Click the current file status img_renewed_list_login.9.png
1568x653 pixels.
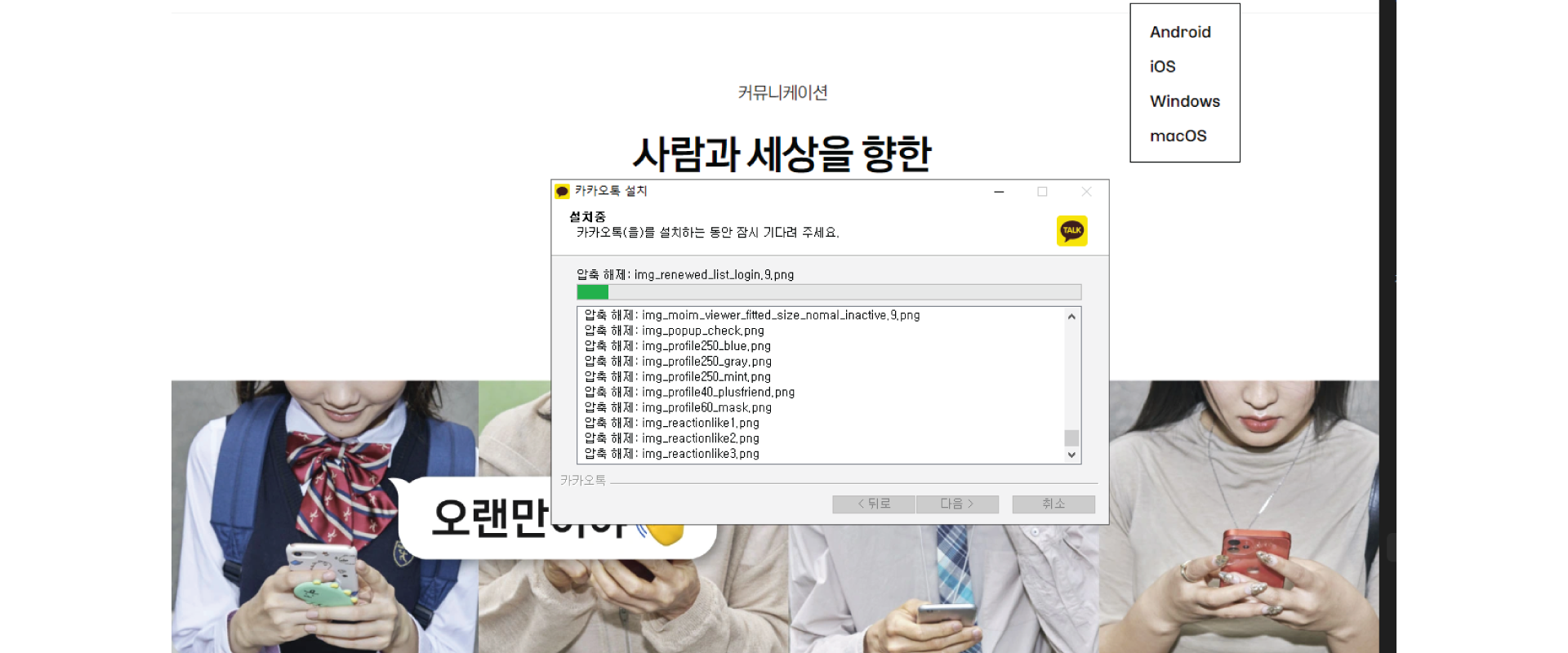685,275
